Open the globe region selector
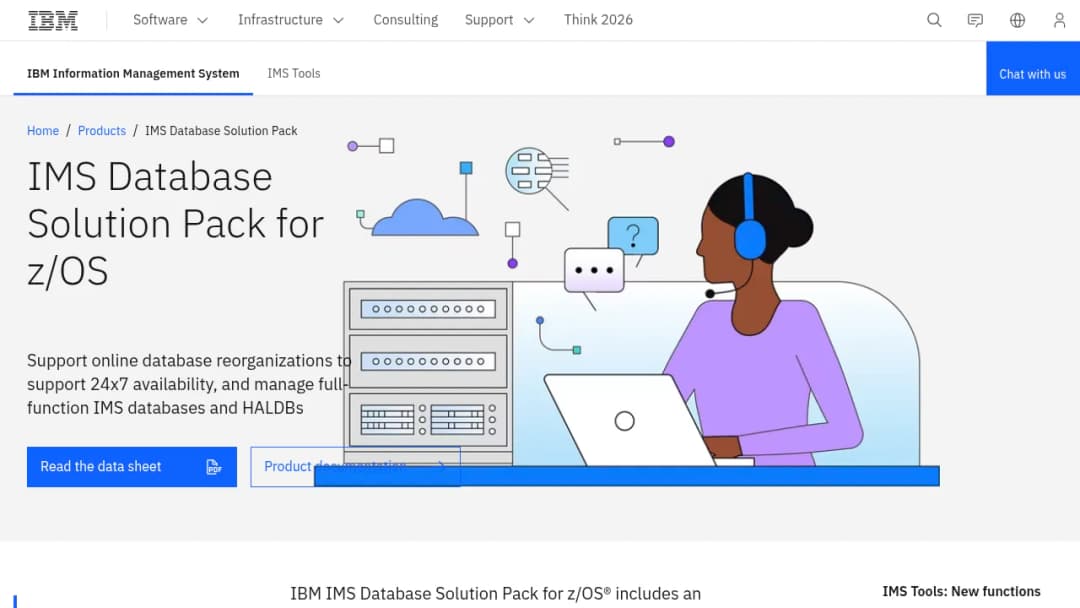The width and height of the screenshot is (1080, 608). click(x=1017, y=20)
